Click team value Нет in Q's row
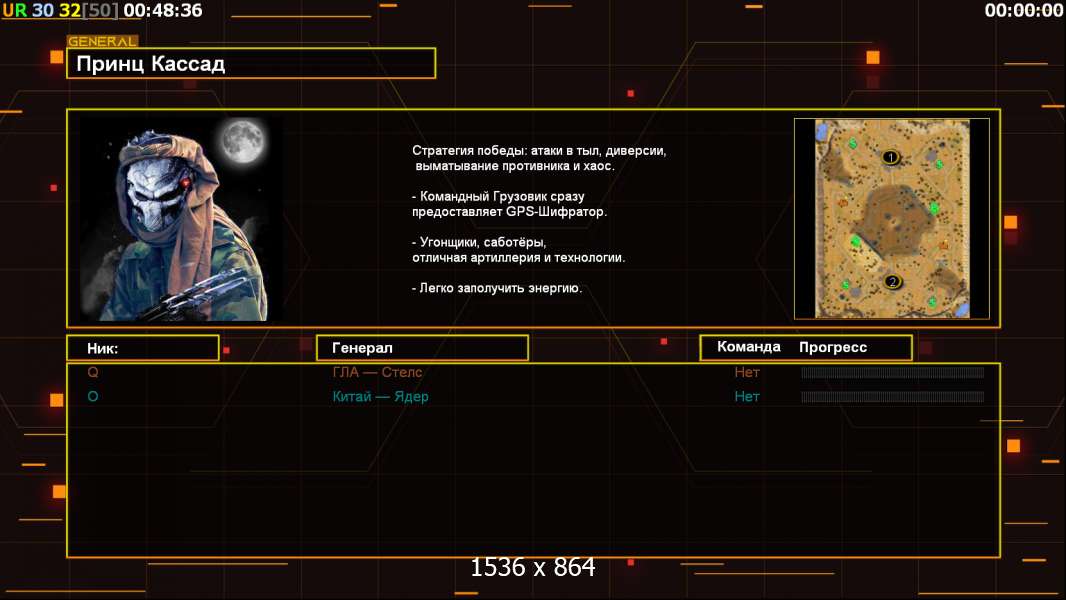The height and width of the screenshot is (600, 1066). [746, 372]
